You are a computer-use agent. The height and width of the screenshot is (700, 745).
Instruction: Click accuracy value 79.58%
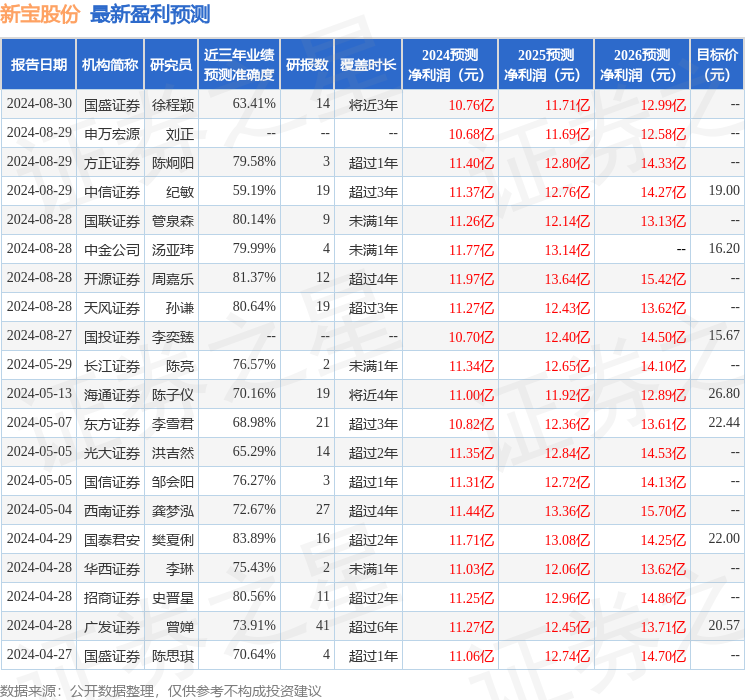click(x=254, y=162)
